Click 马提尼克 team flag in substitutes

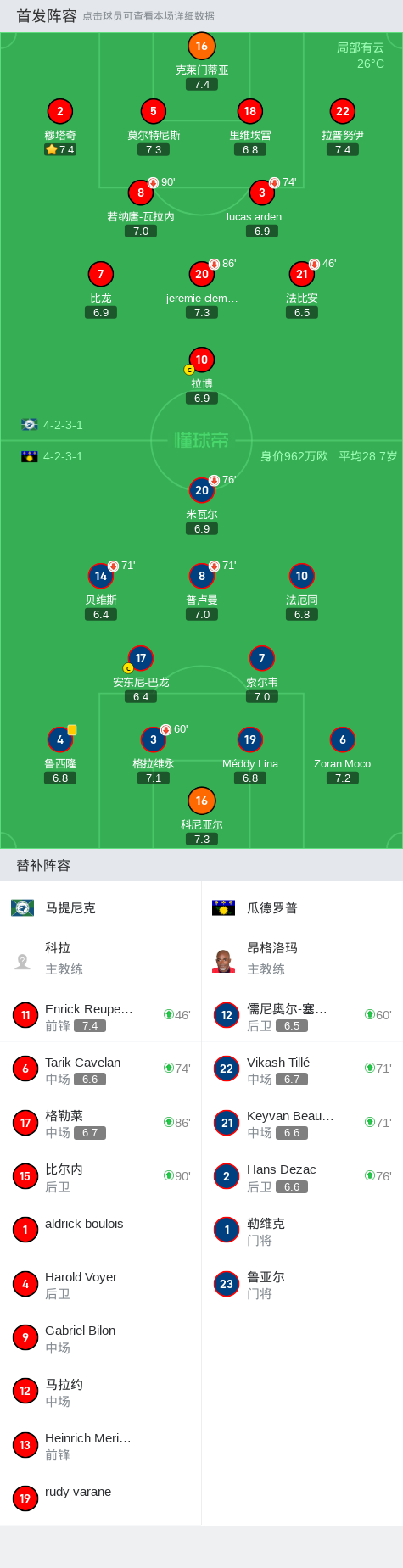[x=22, y=907]
